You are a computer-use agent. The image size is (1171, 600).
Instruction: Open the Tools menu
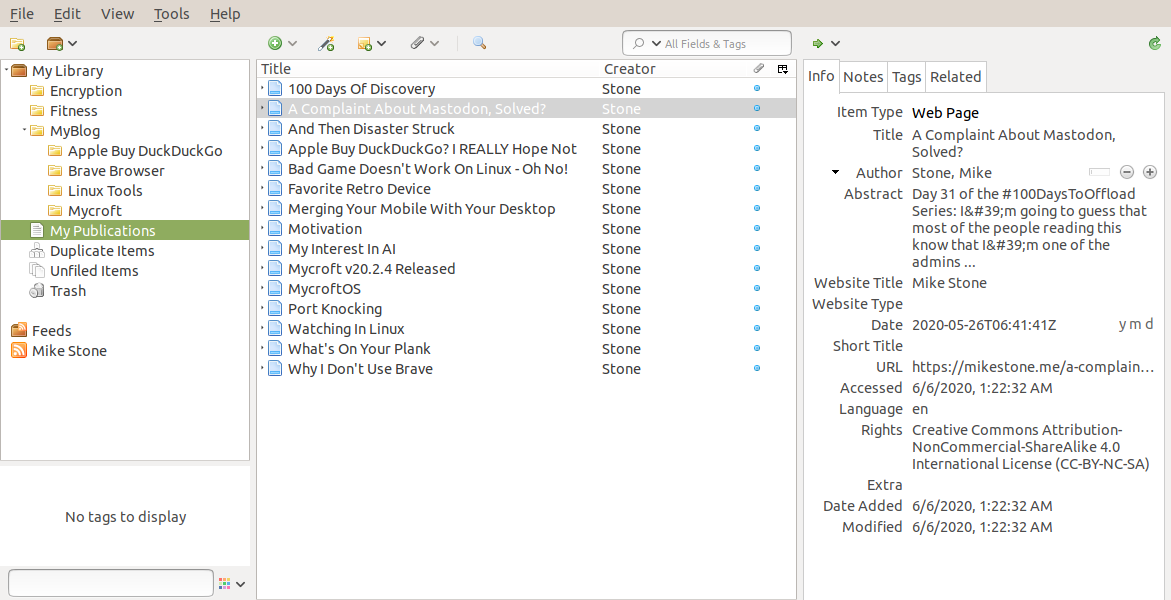(x=171, y=14)
